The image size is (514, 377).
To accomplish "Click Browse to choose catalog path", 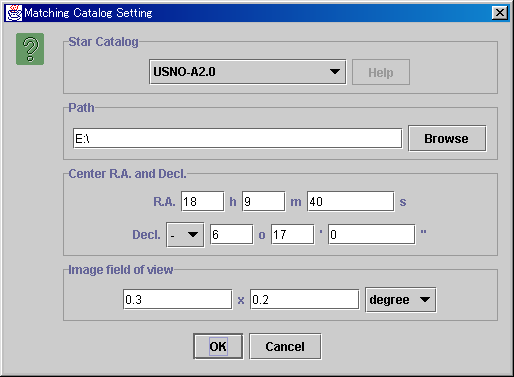I will (x=447, y=138).
